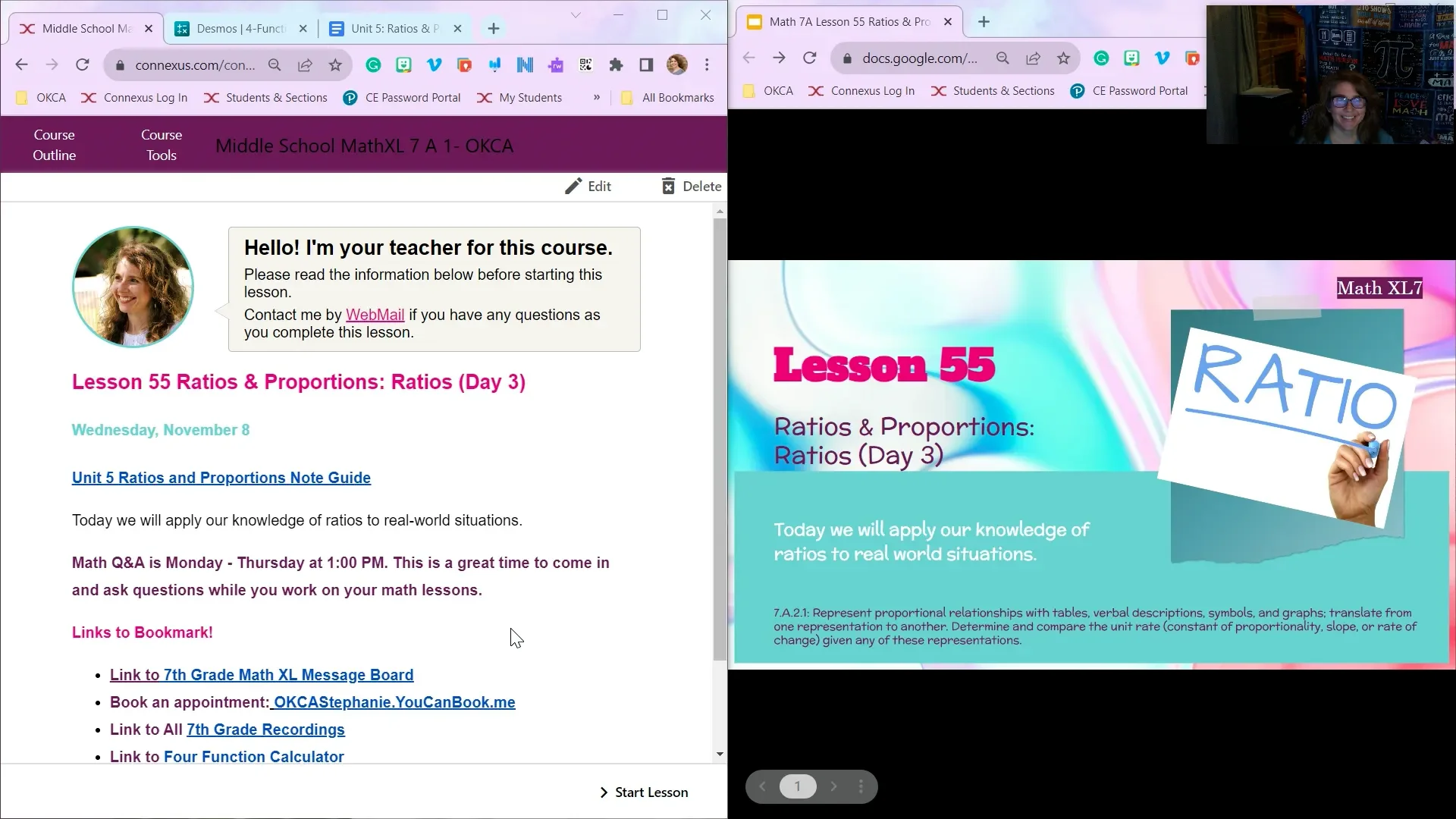Click the search icon in the Connexus address bar
The image size is (1456, 819).
coord(275,65)
